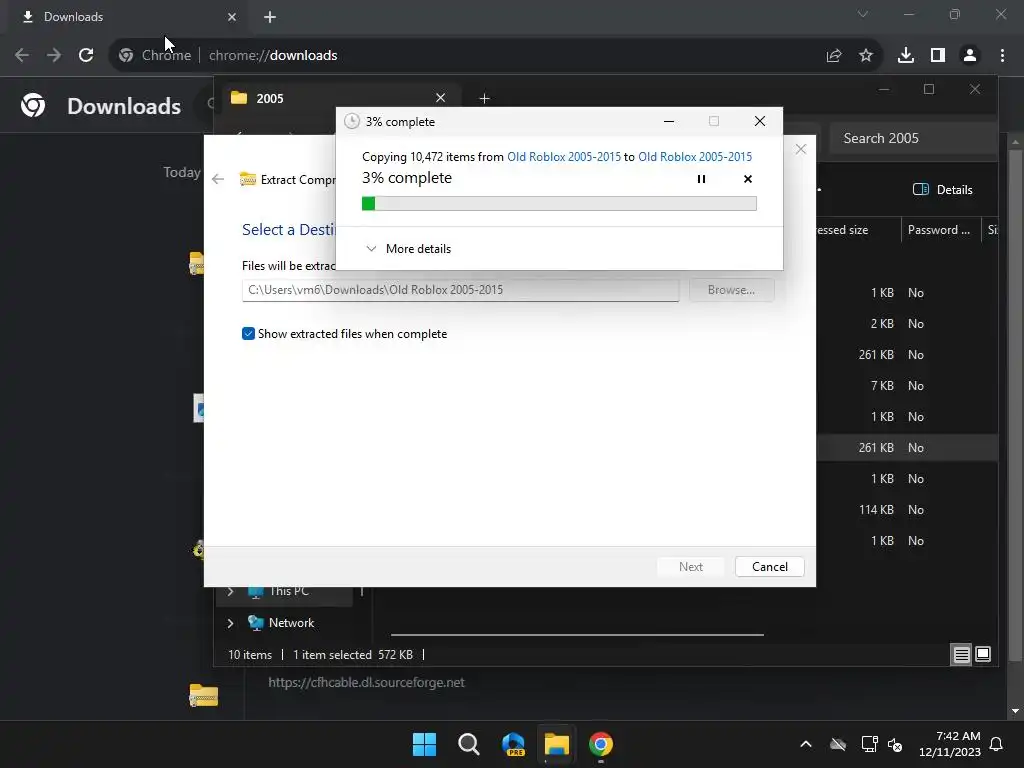Open the Chrome three-dot menu
The width and height of the screenshot is (1024, 768).
(1002, 56)
